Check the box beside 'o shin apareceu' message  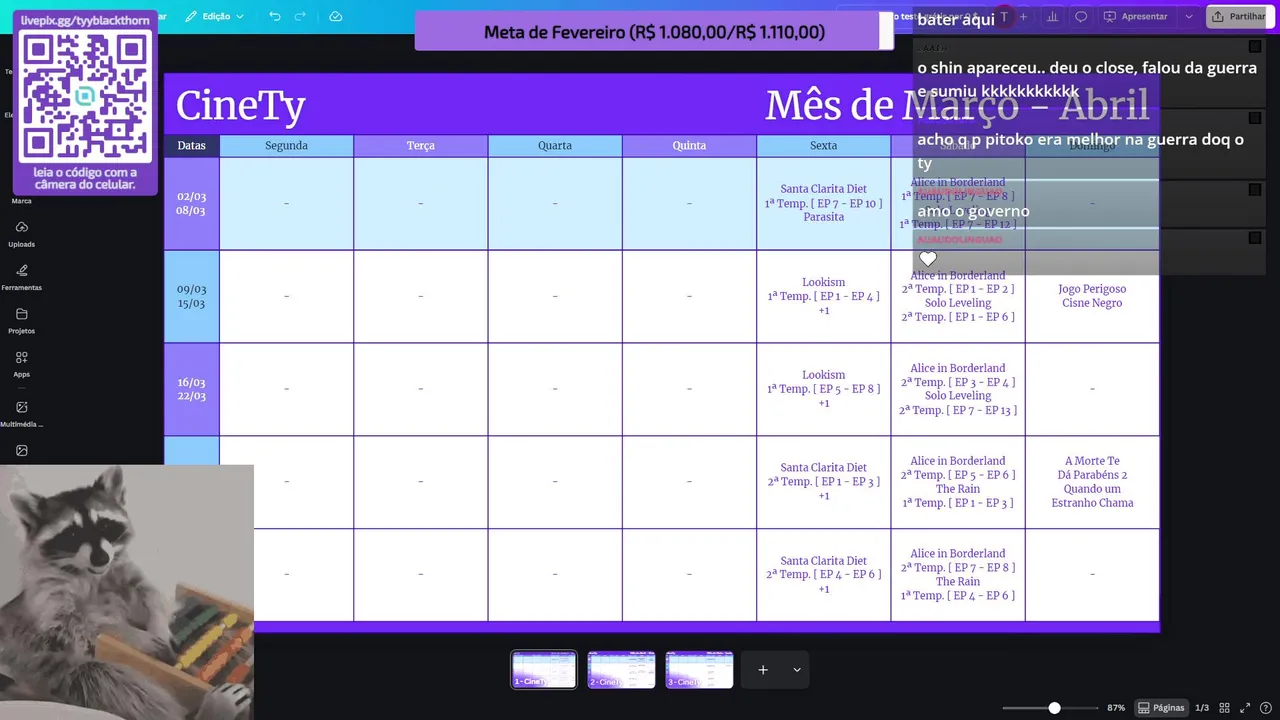point(1254,47)
